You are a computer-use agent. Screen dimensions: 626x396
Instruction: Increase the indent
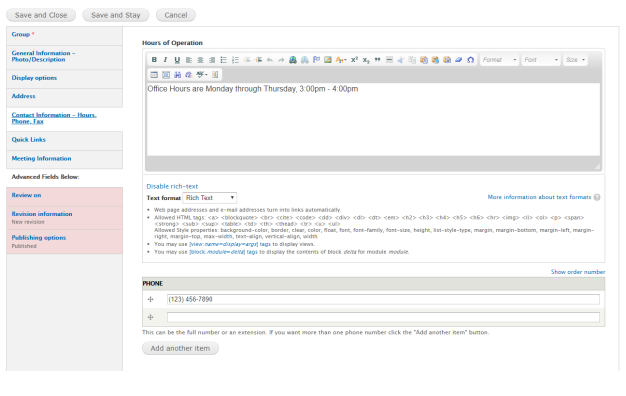[258, 60]
